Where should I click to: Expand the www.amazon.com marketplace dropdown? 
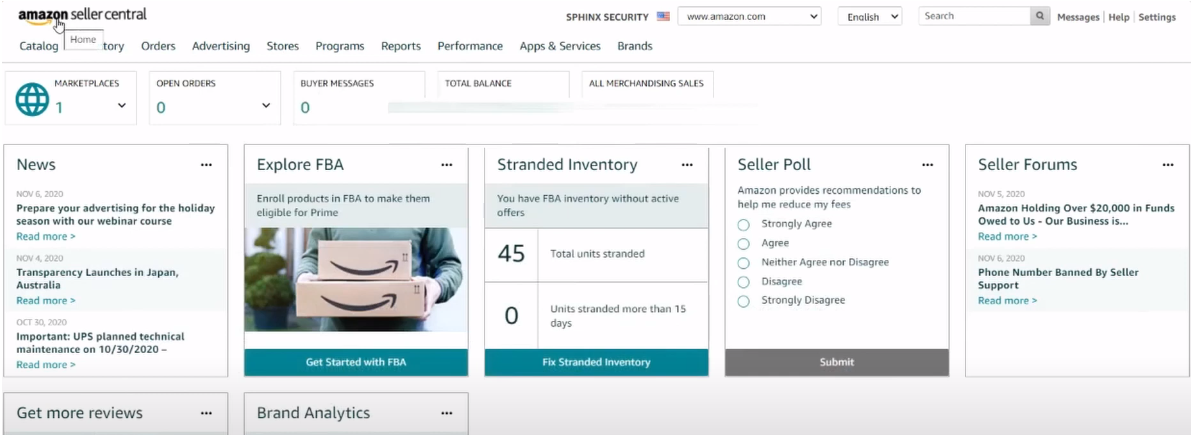[x=749, y=17]
